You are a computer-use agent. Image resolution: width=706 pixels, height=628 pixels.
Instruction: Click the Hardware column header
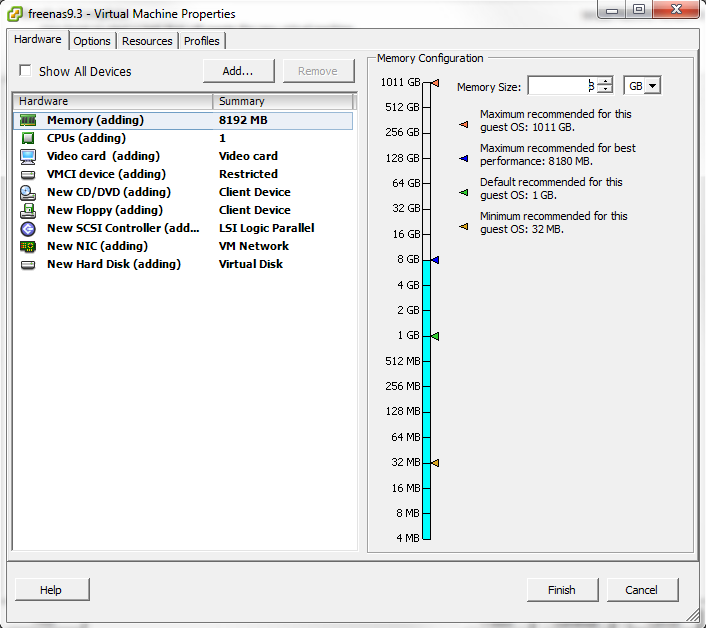point(113,101)
